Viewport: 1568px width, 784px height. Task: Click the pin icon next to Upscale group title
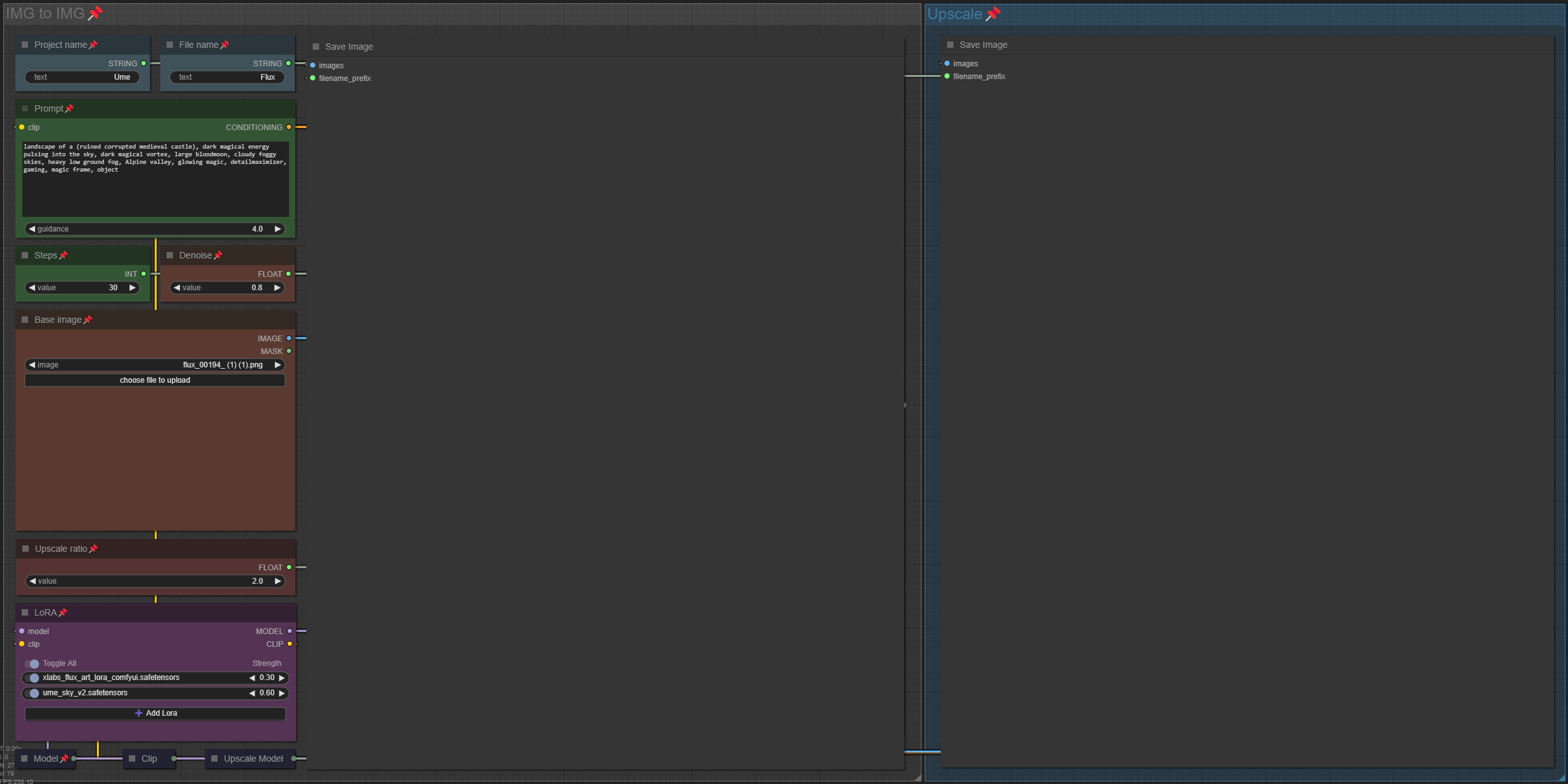992,14
